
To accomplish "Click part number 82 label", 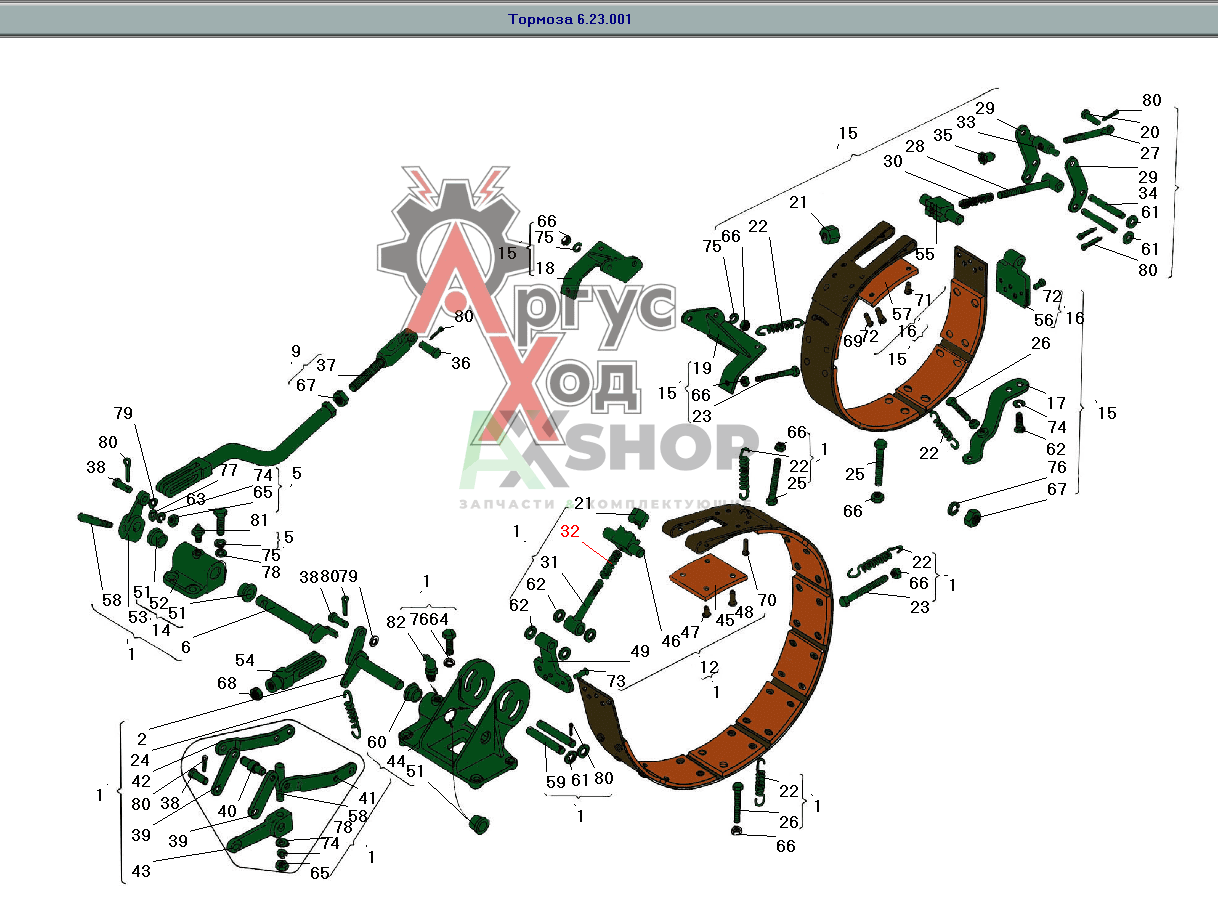I will pos(397,621).
